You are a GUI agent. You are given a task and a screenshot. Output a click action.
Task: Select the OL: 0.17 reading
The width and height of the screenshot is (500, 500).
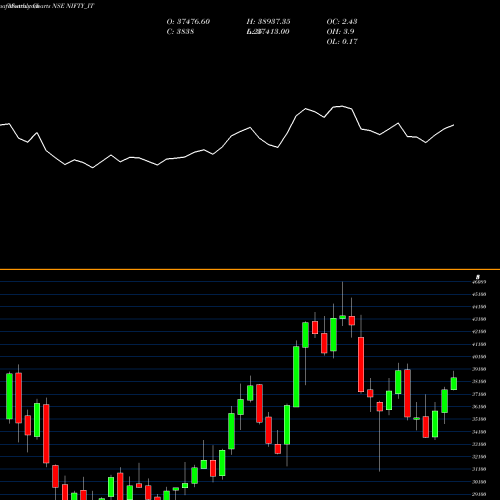click(x=342, y=42)
